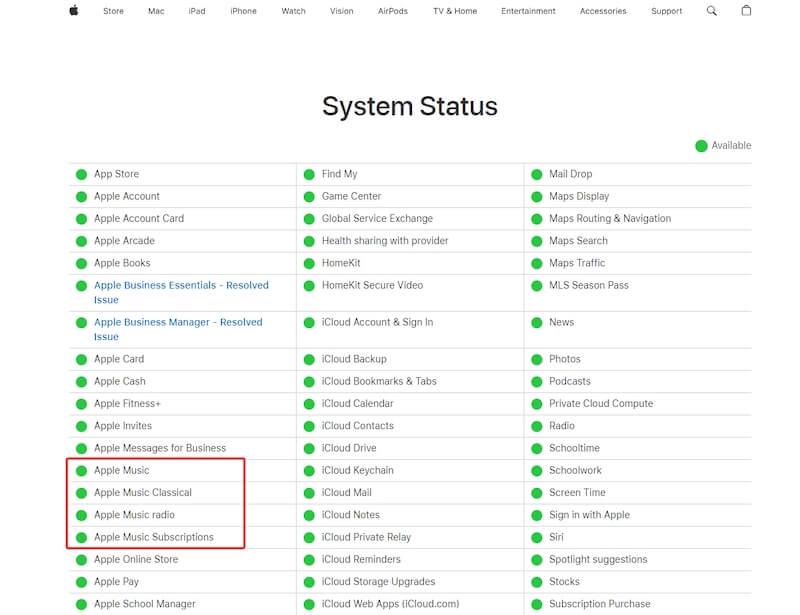Click green status dot beside App Store
The image size is (800, 615).
coord(82,174)
